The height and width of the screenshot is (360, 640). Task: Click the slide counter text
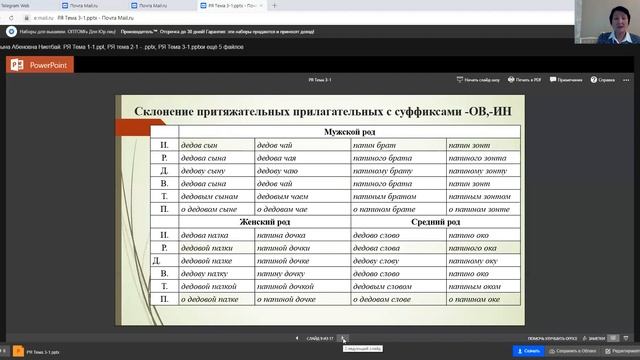click(320, 338)
